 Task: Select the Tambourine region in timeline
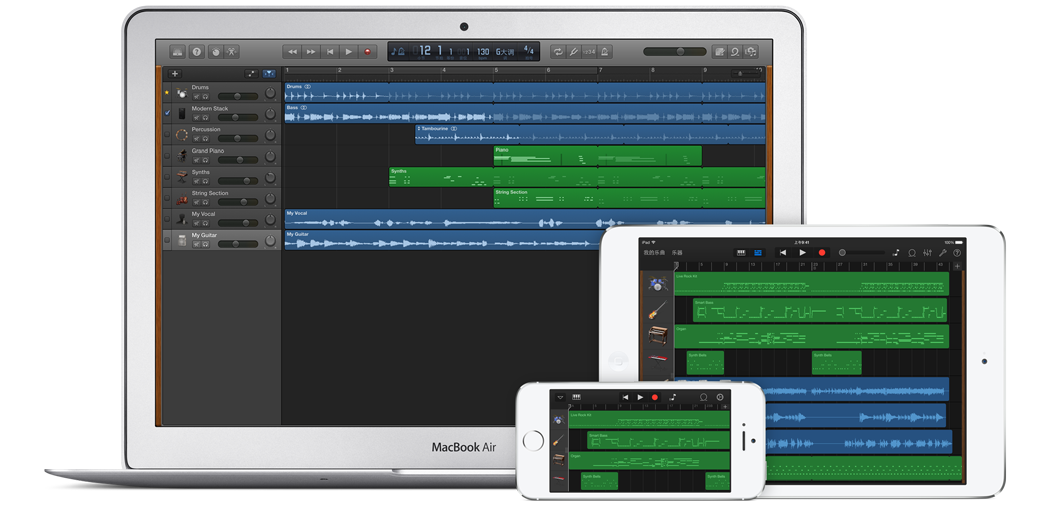pyautogui.click(x=590, y=135)
